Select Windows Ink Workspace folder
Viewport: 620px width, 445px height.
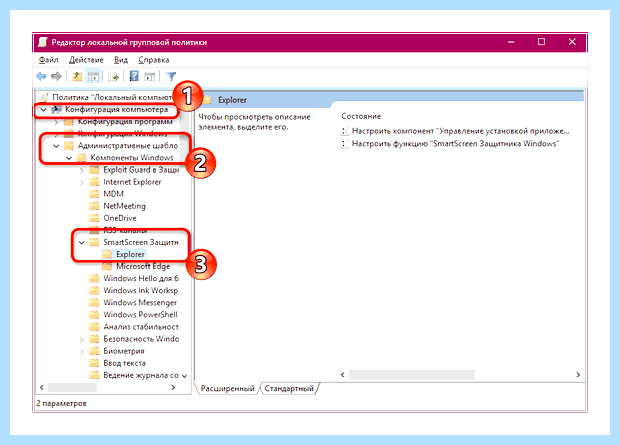tap(140, 290)
